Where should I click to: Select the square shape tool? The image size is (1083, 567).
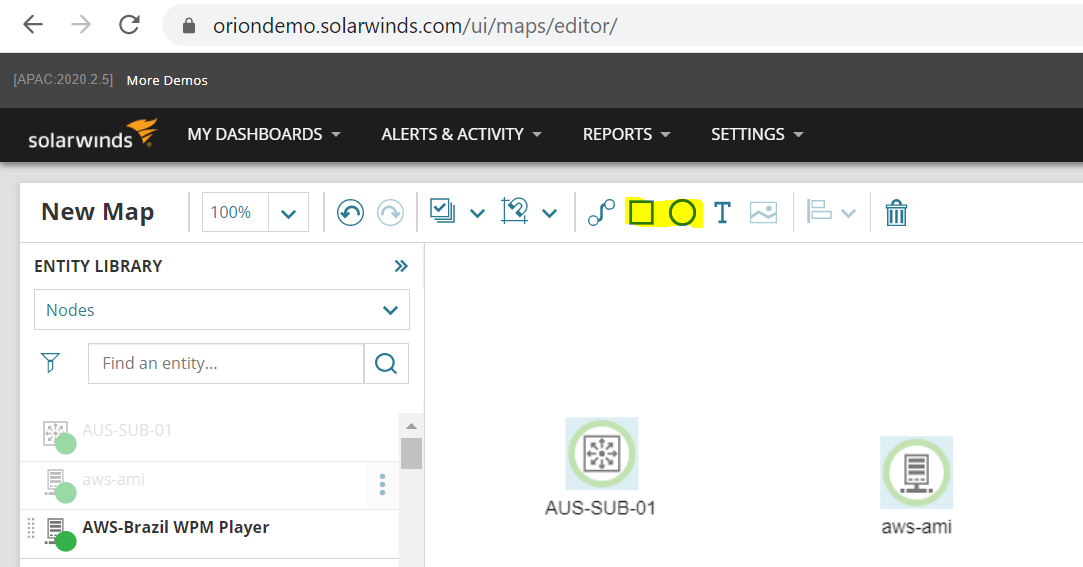tap(642, 213)
